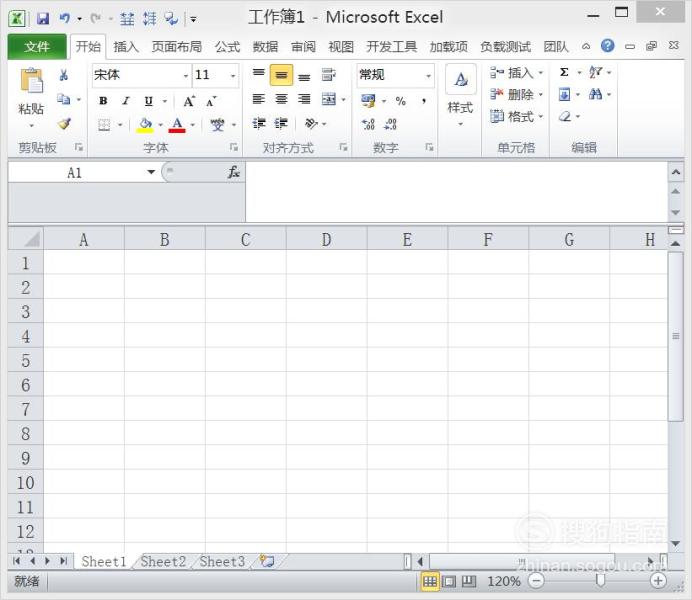Screen dimensions: 692x600
Task: Switch to Page Layout view button
Action: tap(449, 581)
